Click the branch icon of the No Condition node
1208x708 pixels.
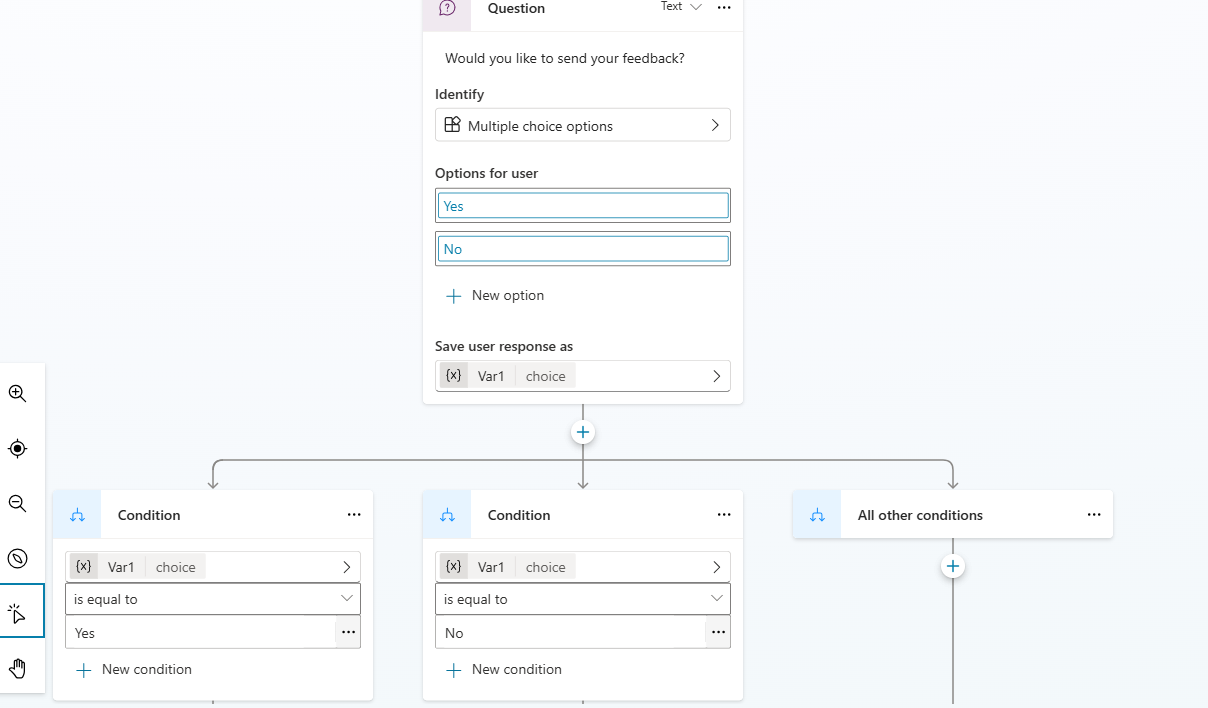tap(447, 515)
